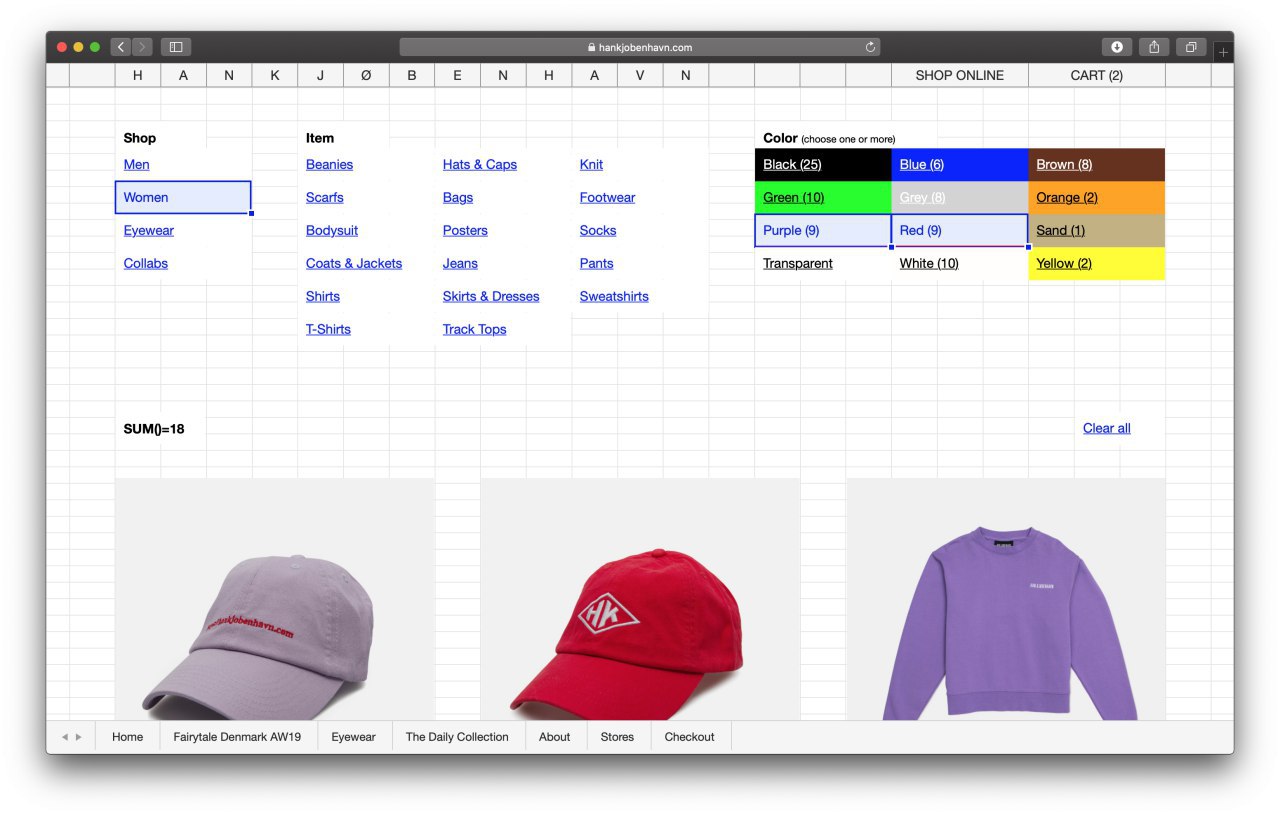Filter items by Hats & Caps

479,164
